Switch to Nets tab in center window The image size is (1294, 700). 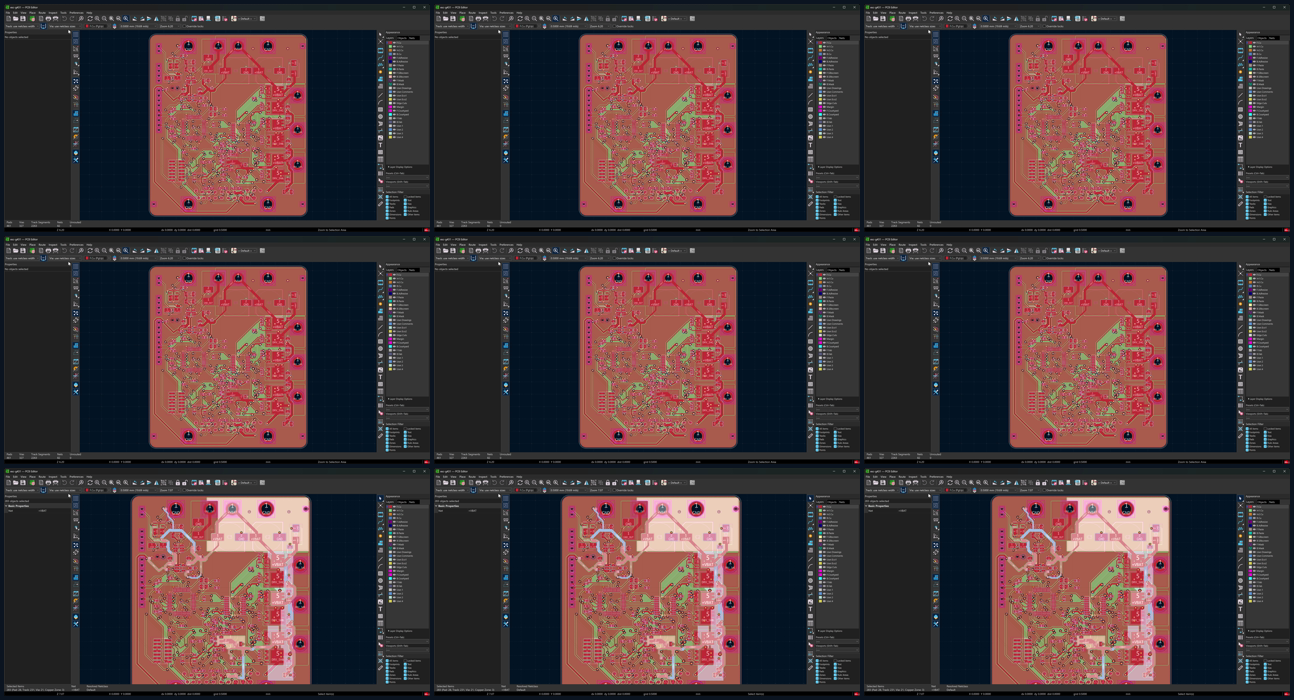pos(842,270)
